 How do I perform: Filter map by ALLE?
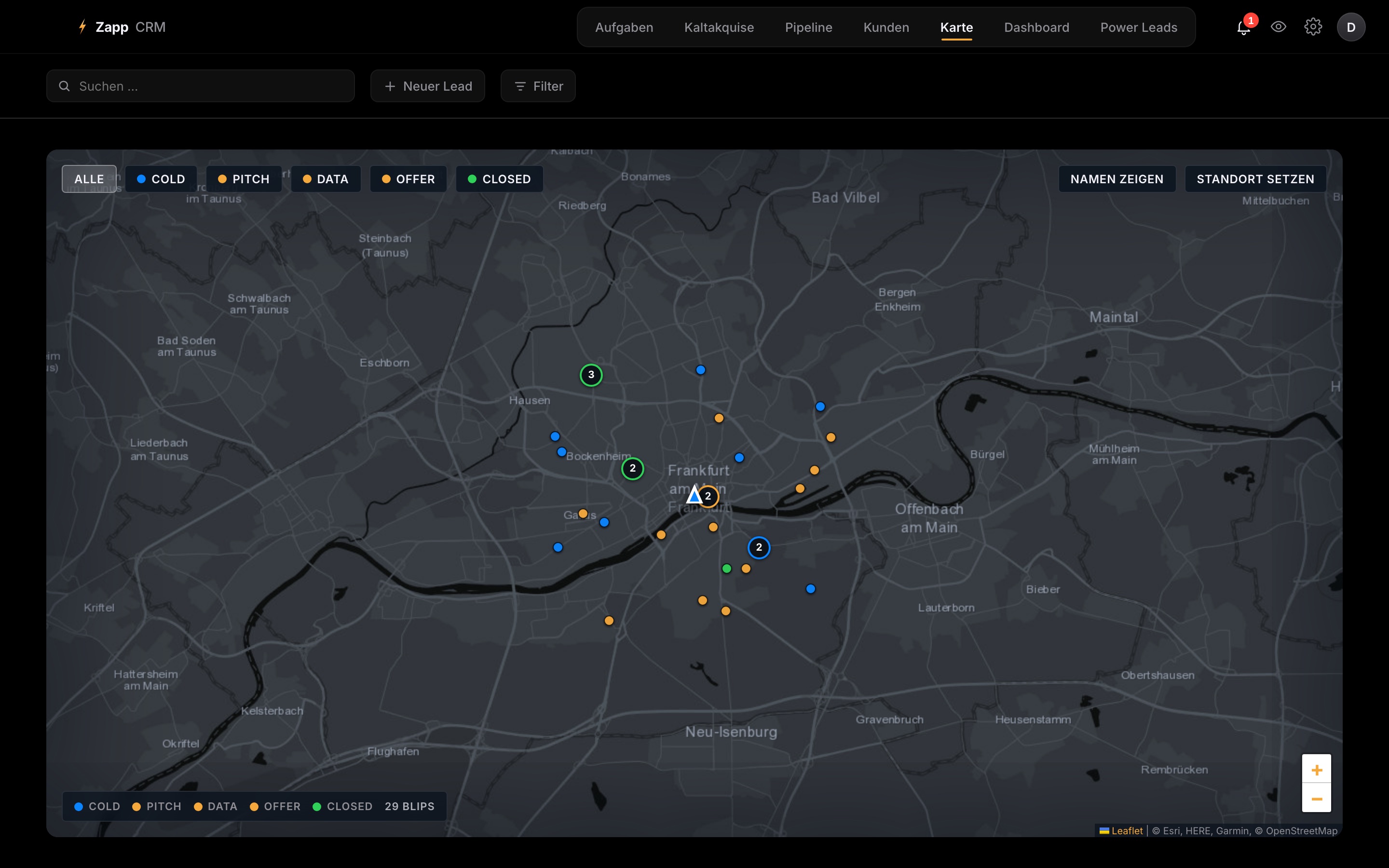pyautogui.click(x=89, y=179)
